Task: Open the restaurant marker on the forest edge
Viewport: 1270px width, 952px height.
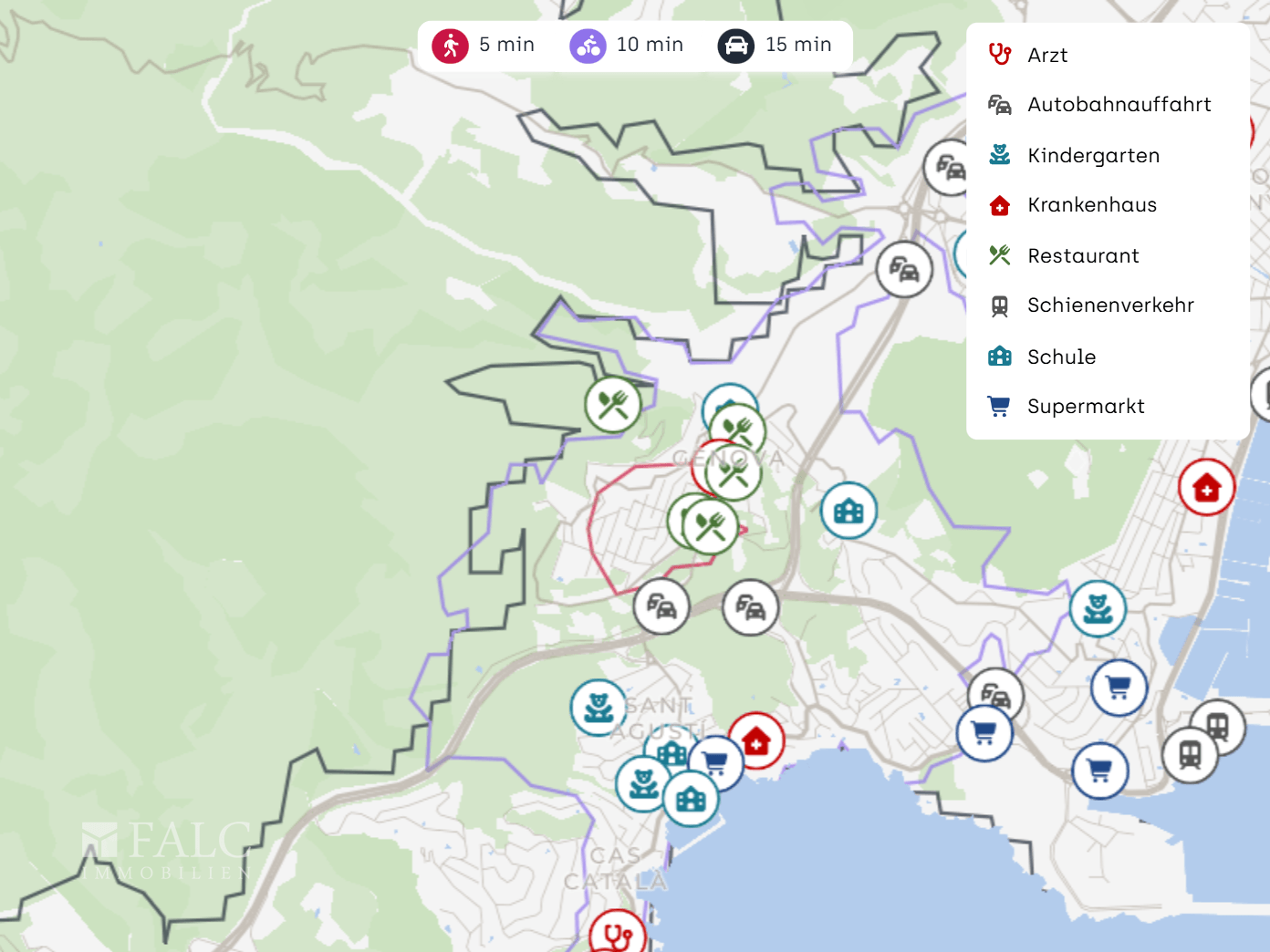Action: click(x=613, y=405)
